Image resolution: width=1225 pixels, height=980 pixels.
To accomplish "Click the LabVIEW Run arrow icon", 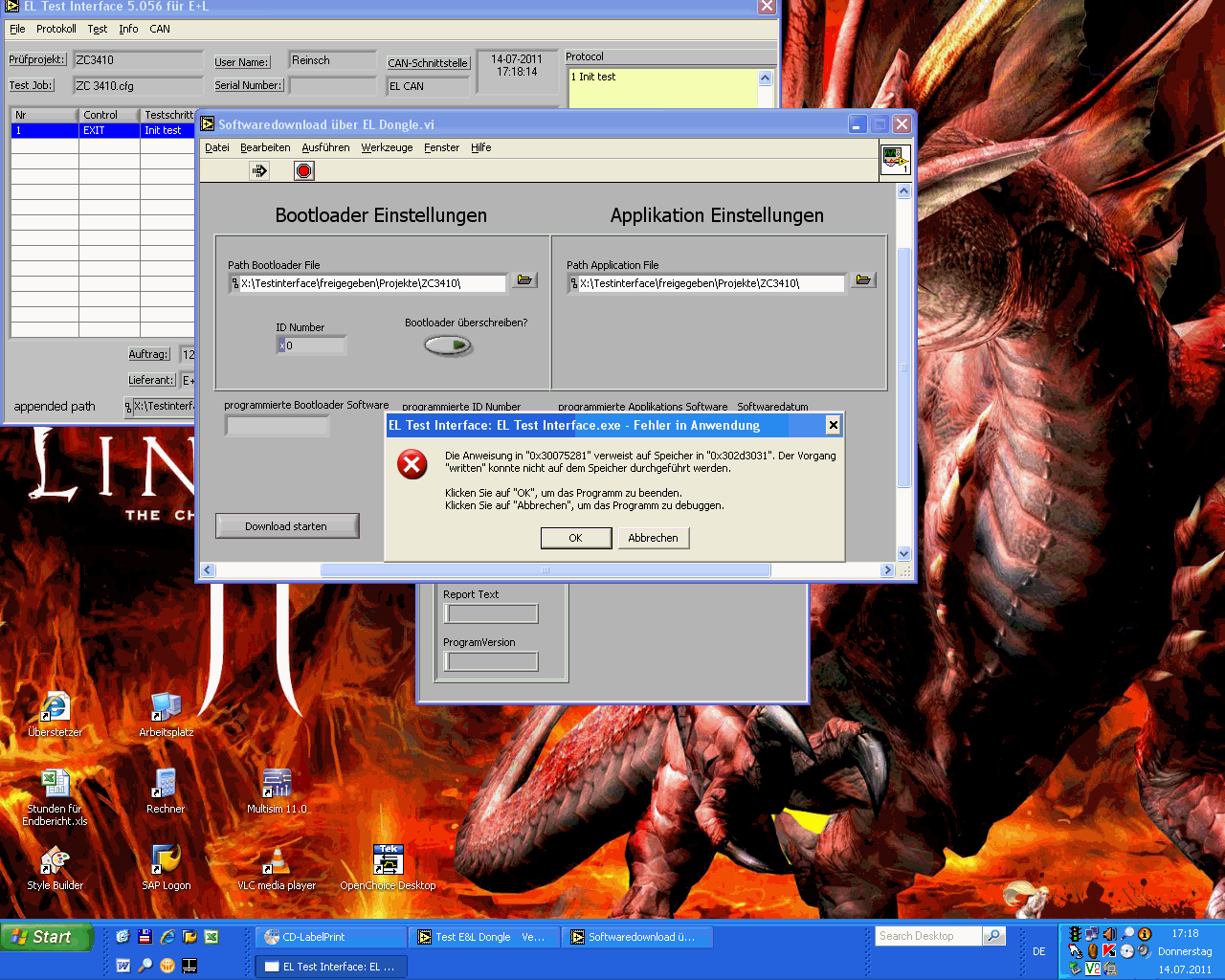I will (x=259, y=170).
